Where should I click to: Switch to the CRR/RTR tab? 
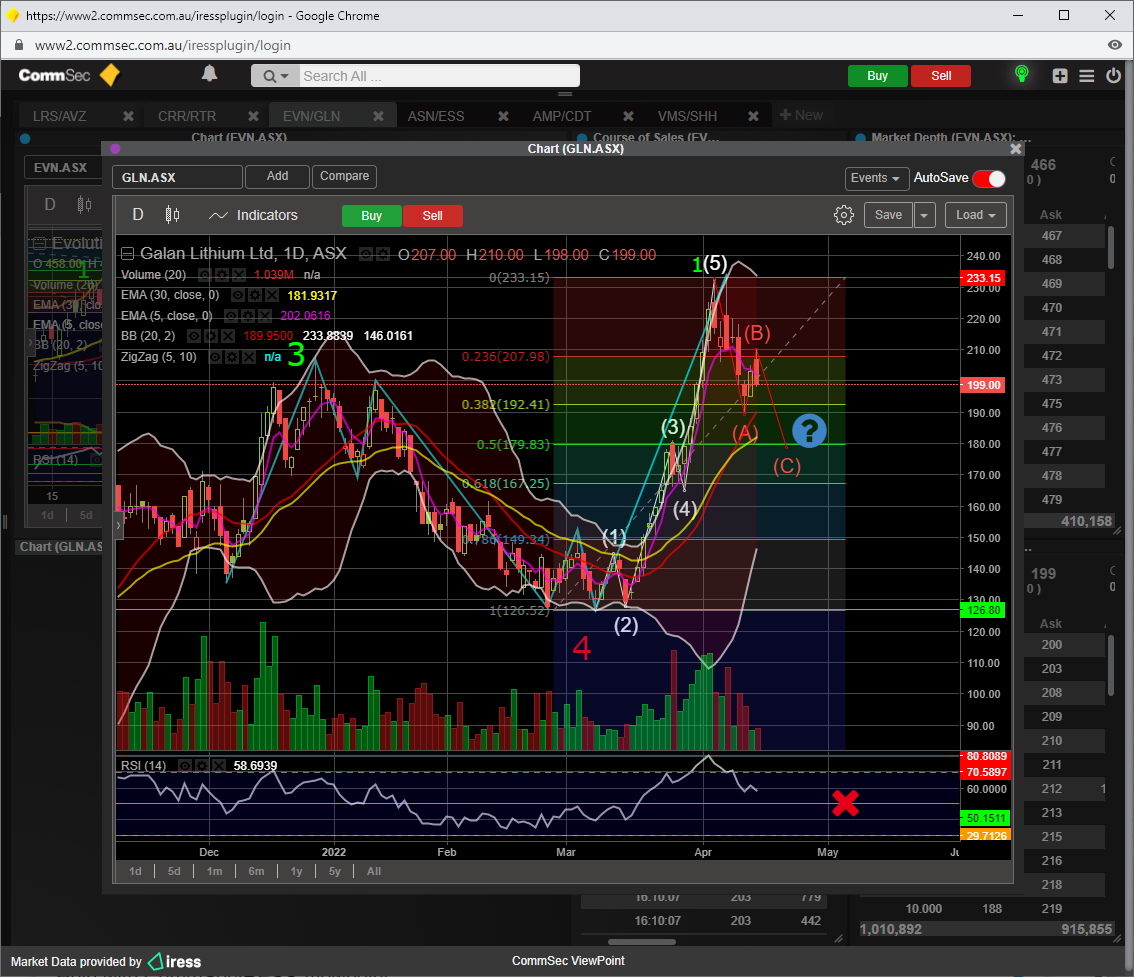point(187,116)
